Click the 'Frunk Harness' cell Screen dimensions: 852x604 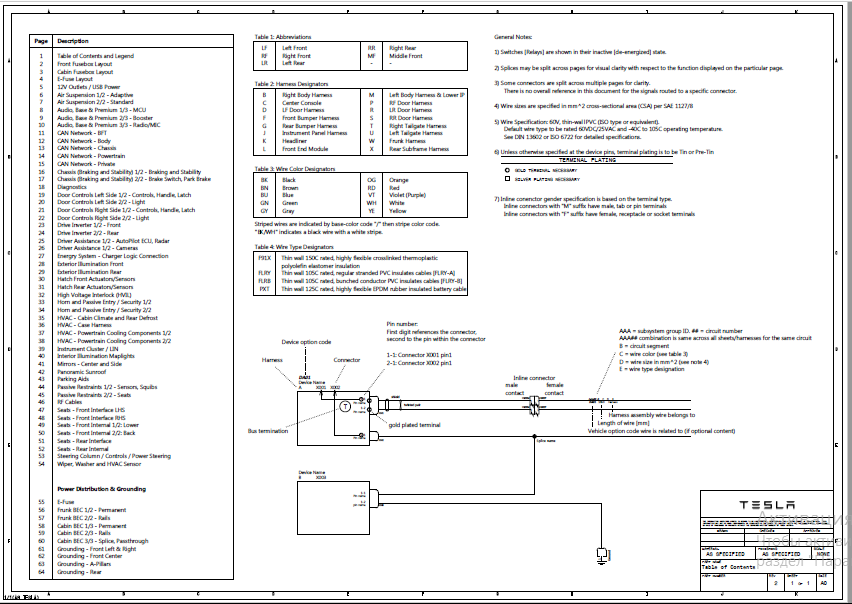point(407,141)
